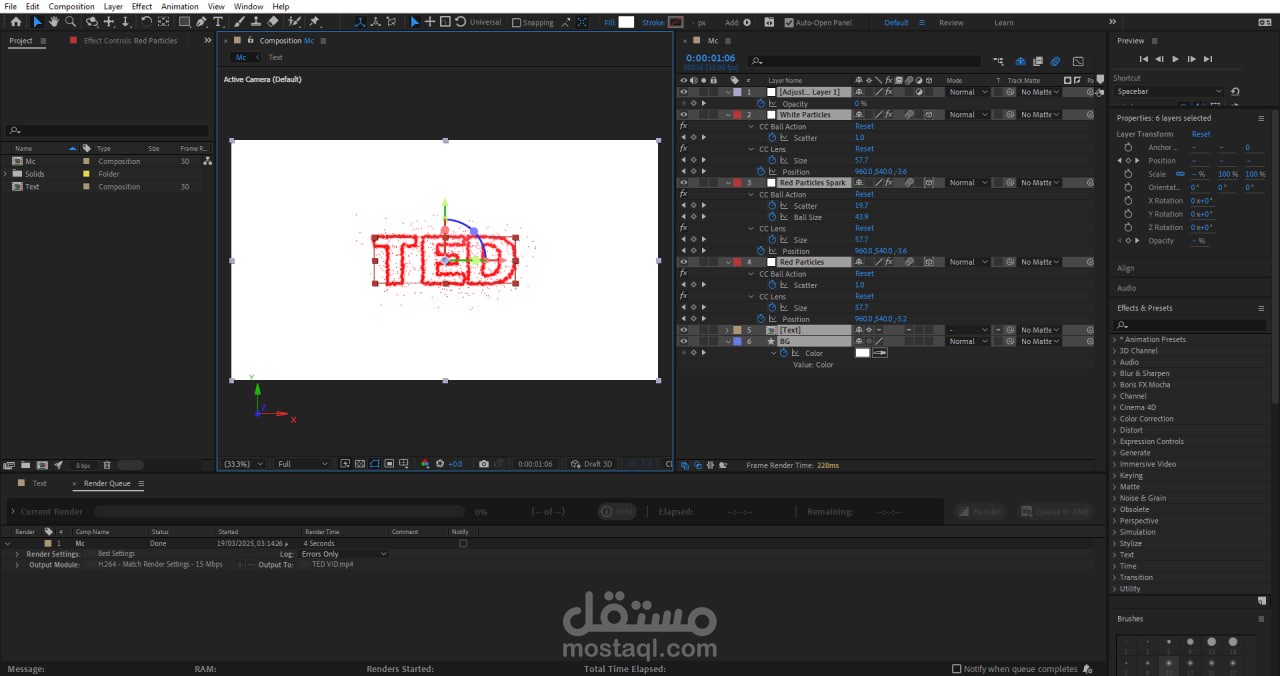Select the Eraser tool
1280x676 pixels.
[x=273, y=21]
